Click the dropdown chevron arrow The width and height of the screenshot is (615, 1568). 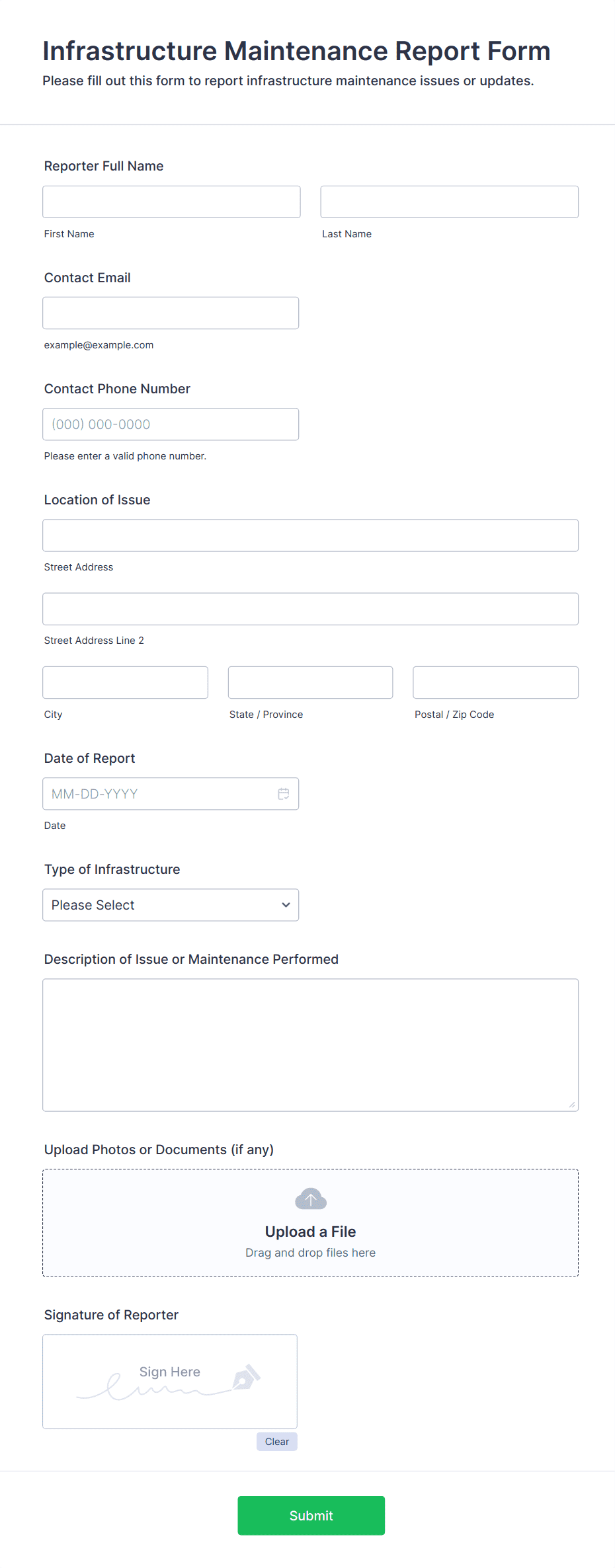[x=286, y=905]
